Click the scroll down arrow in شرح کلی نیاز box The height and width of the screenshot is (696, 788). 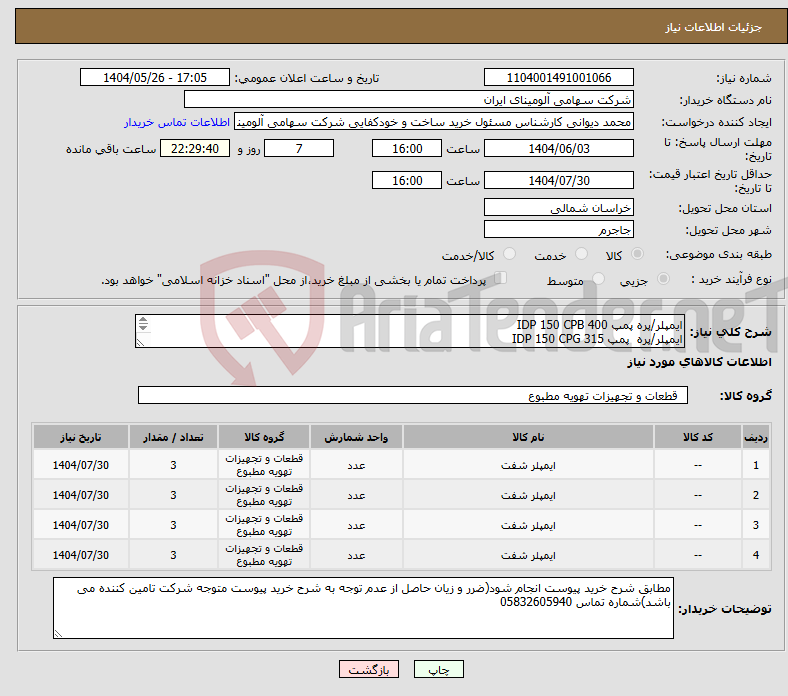point(143,327)
